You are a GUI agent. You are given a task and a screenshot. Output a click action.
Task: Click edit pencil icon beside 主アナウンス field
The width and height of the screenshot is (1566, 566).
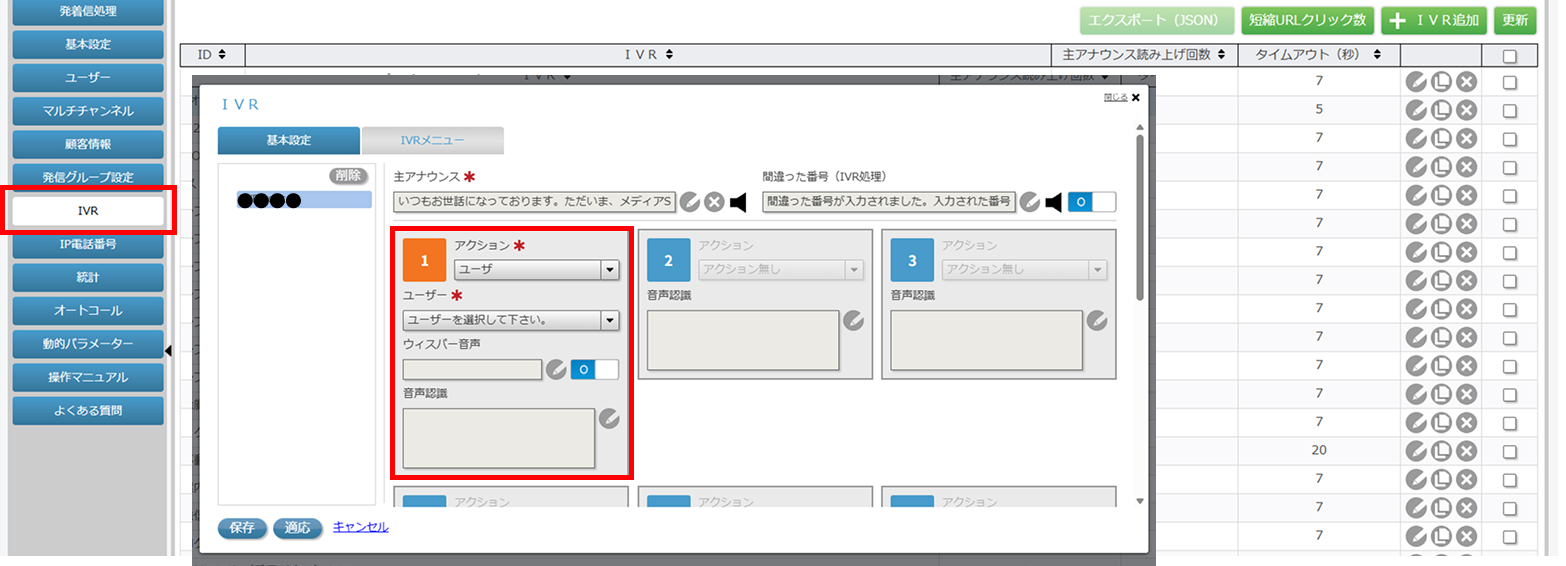pos(689,203)
